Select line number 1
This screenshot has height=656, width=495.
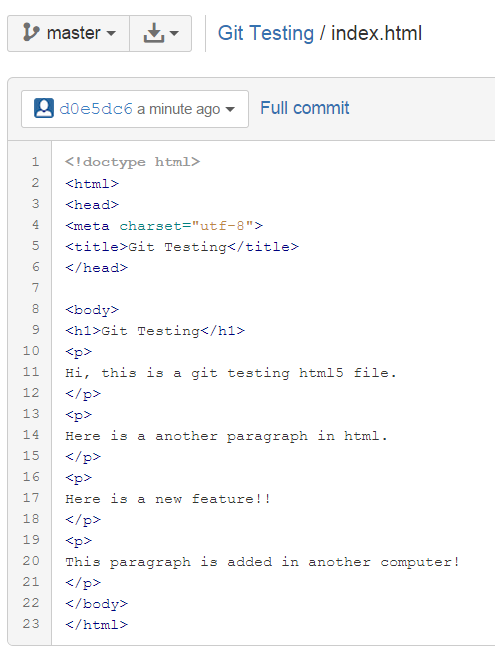[35, 162]
